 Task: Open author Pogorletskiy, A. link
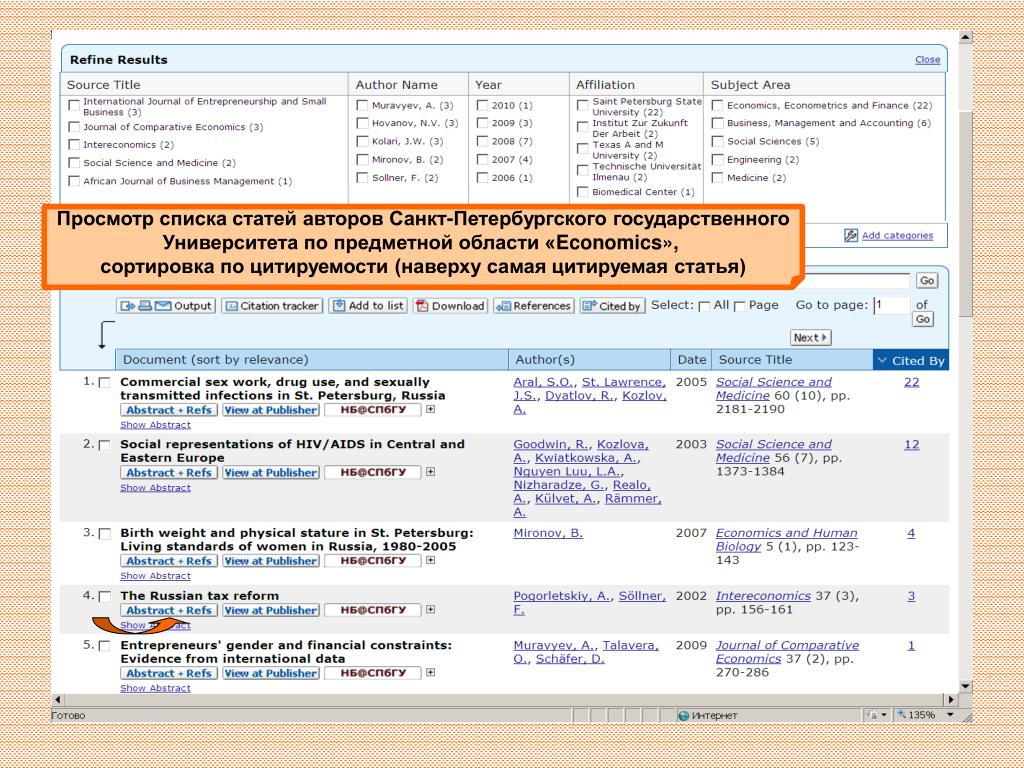coord(562,596)
